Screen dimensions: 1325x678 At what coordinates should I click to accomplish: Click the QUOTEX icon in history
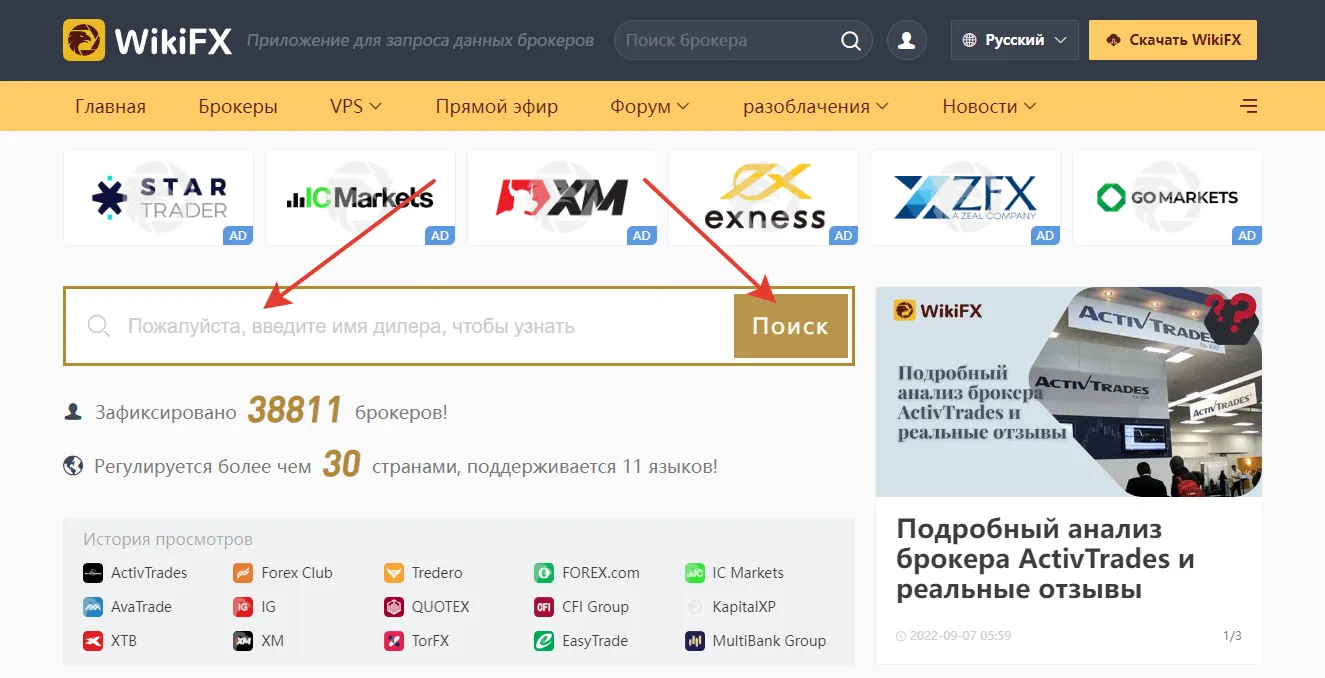tap(394, 607)
